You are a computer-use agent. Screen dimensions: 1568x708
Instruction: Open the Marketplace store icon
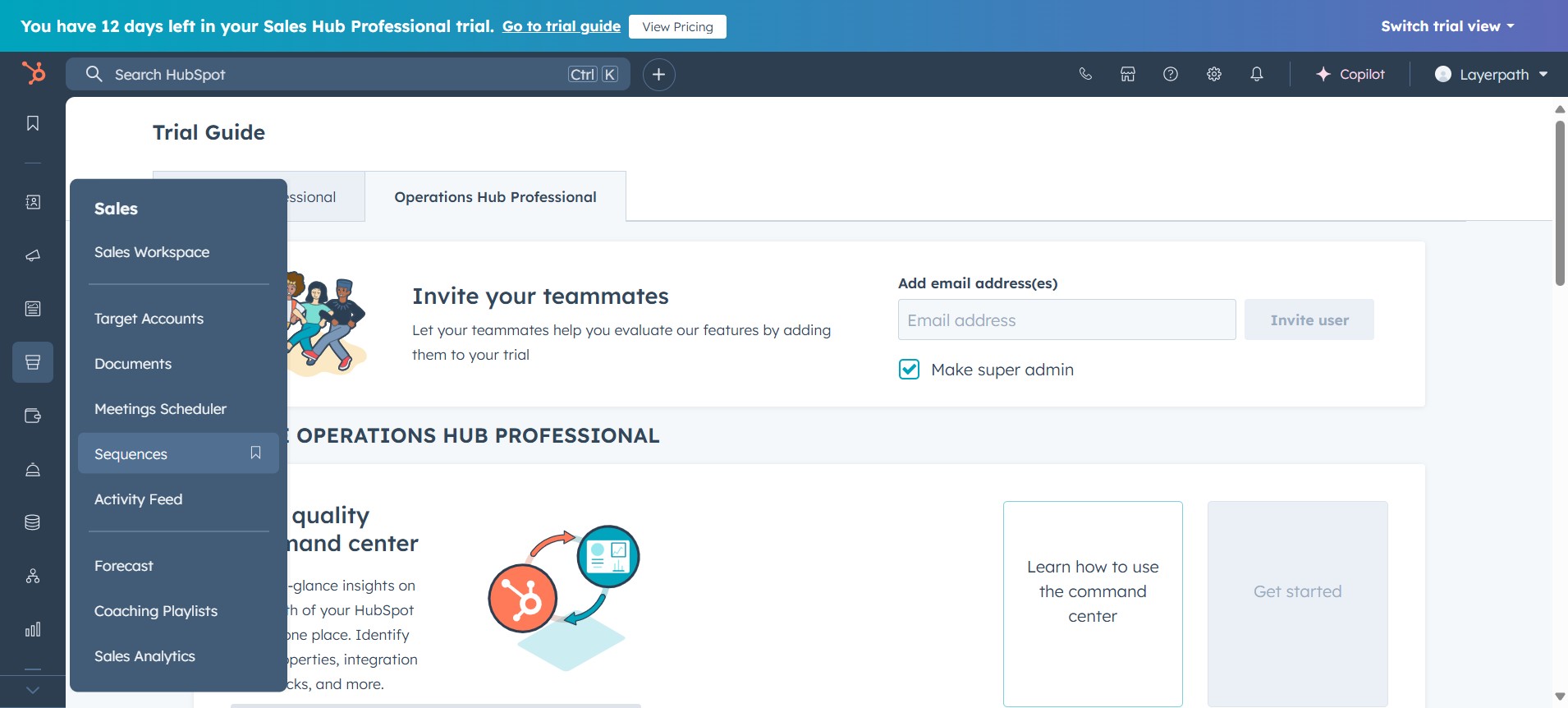pos(1128,74)
